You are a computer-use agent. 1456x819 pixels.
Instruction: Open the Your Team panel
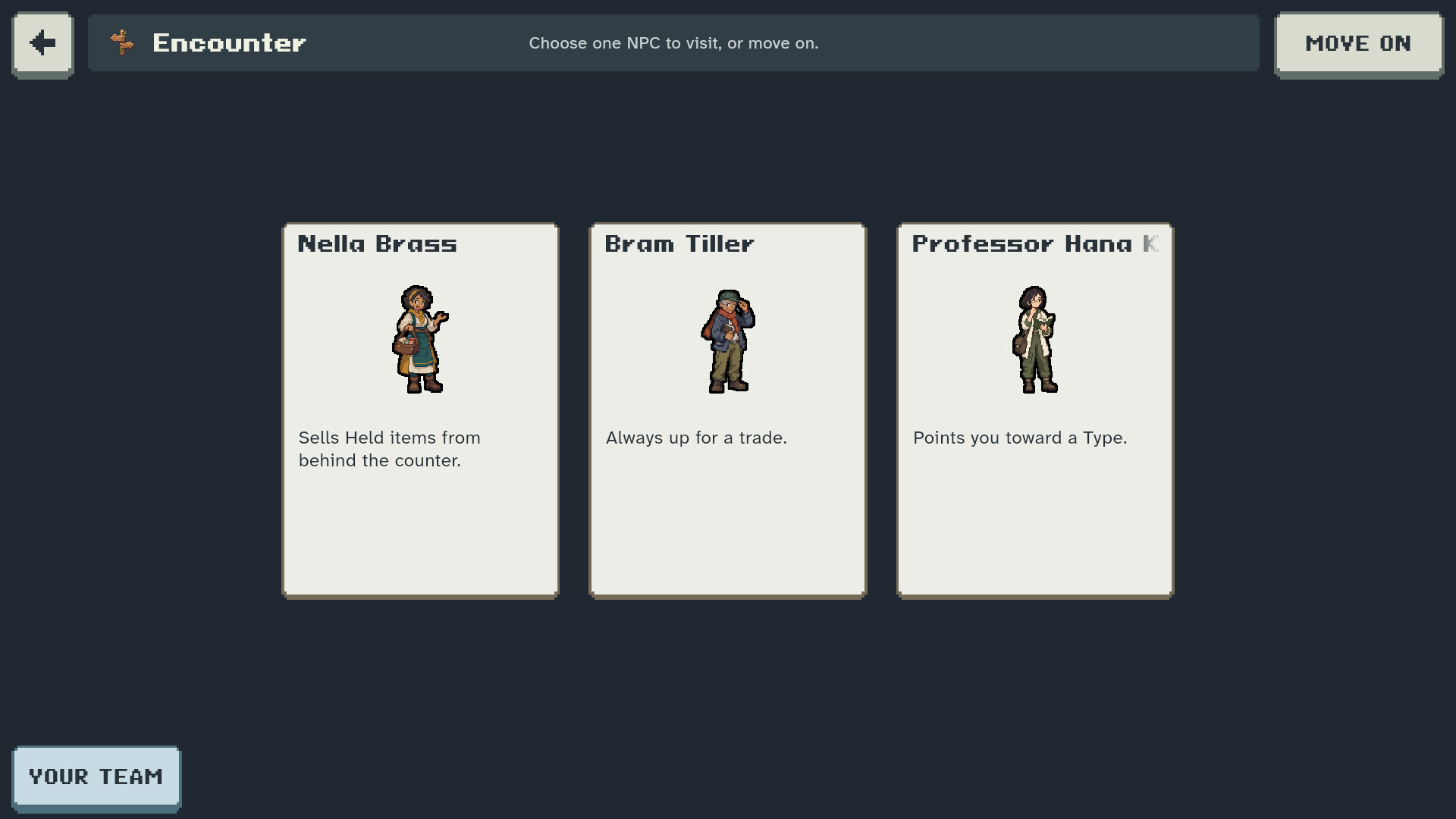click(x=96, y=778)
